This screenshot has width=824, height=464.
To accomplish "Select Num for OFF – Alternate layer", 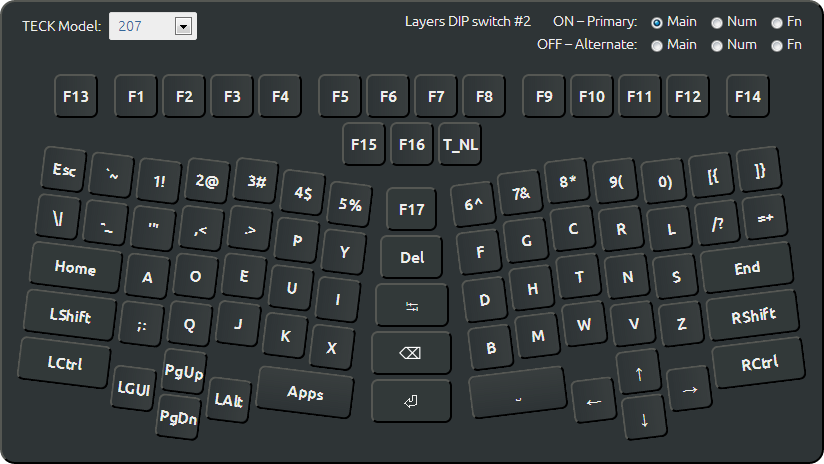I will pos(717,46).
